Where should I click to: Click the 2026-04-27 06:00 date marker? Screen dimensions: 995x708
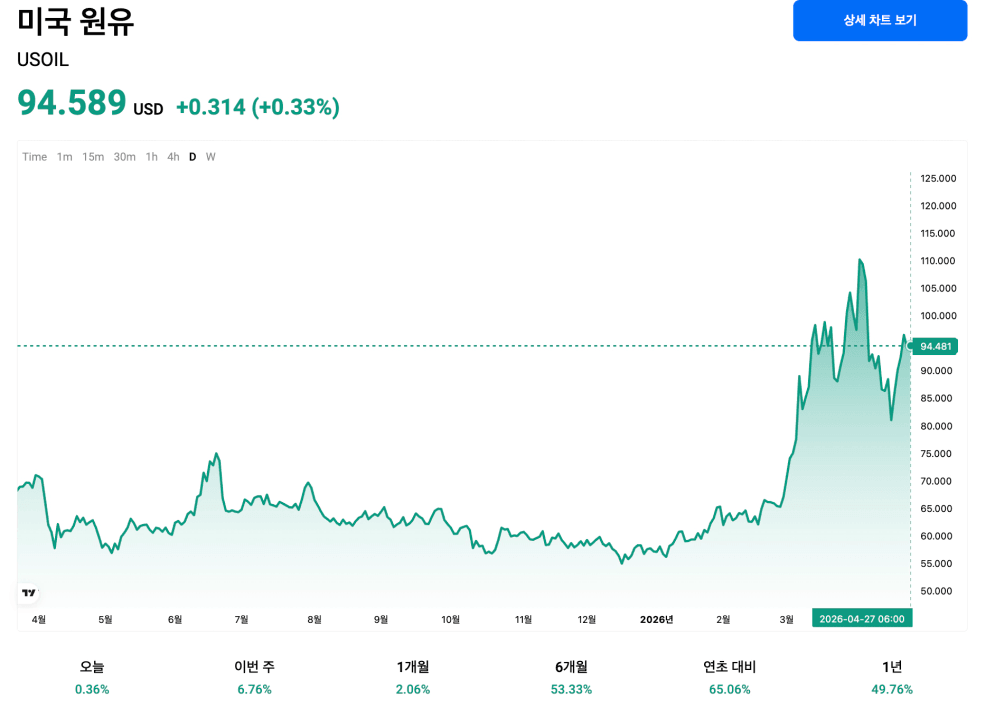pyautogui.click(x=861, y=619)
